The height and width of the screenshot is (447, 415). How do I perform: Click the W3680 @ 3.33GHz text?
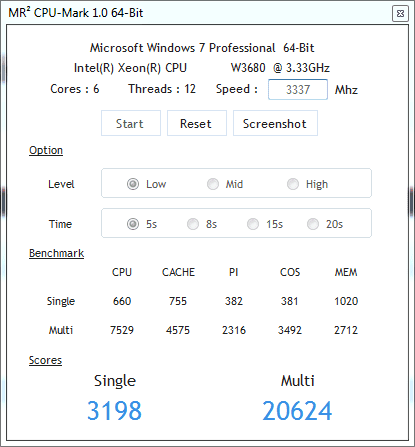280,68
